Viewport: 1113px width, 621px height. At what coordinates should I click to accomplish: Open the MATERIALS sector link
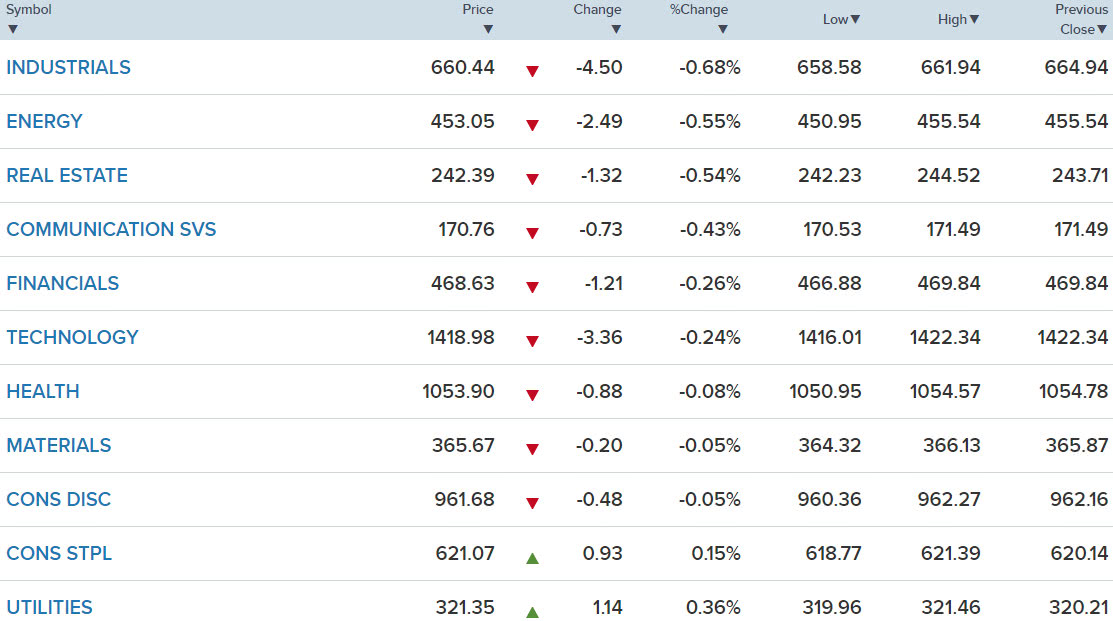pyautogui.click(x=59, y=445)
